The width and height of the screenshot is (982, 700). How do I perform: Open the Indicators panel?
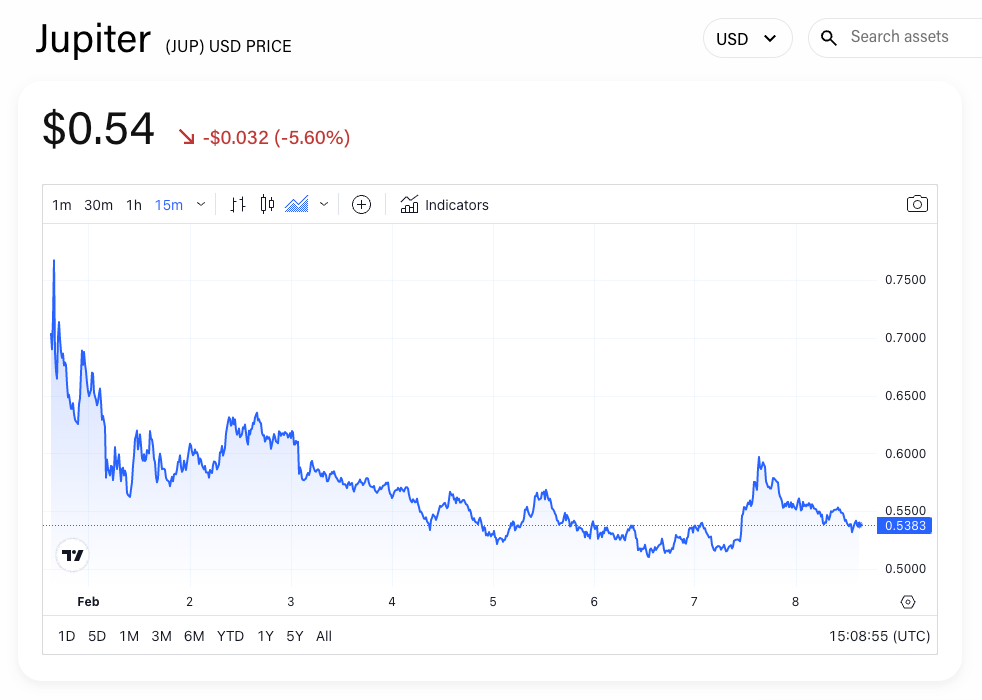pos(444,204)
